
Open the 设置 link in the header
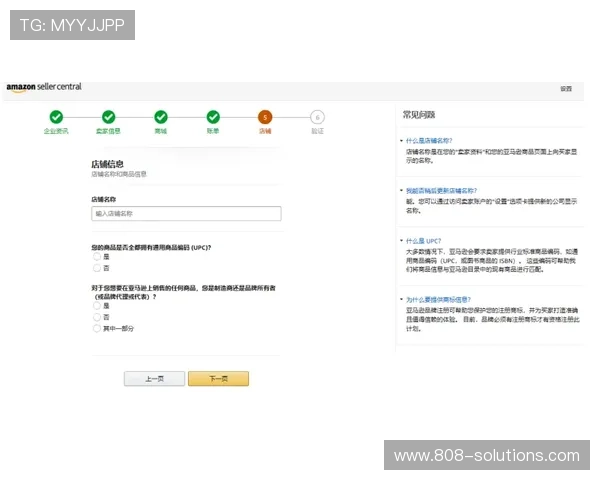(x=566, y=89)
